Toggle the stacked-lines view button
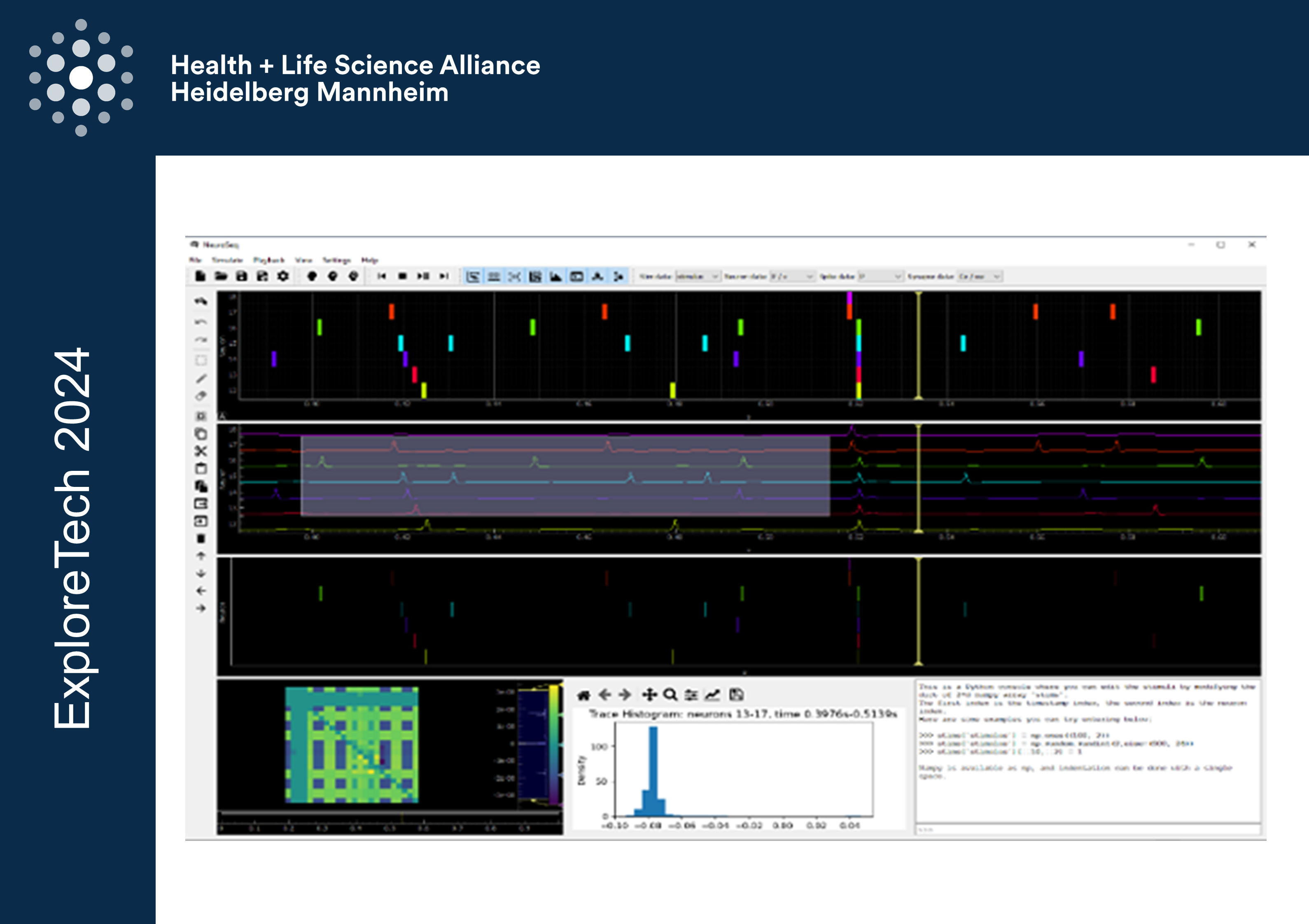Screen dimensions: 1309x924 coord(494,277)
